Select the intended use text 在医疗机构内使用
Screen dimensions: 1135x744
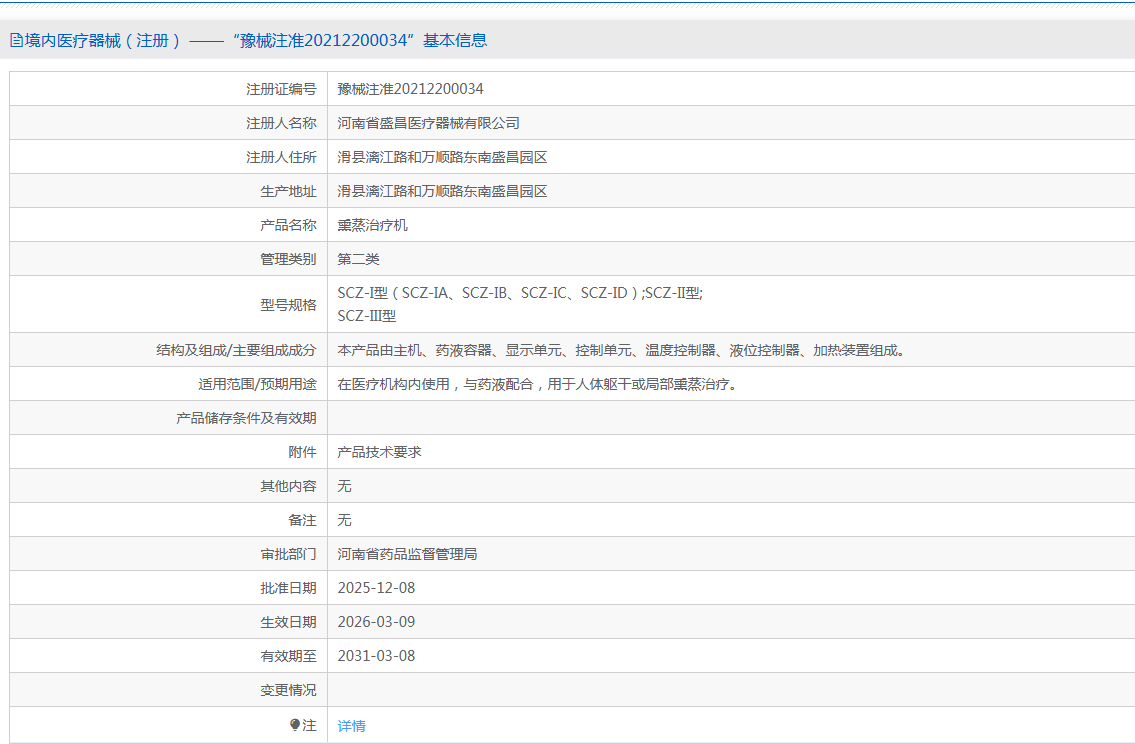[x=537, y=384]
